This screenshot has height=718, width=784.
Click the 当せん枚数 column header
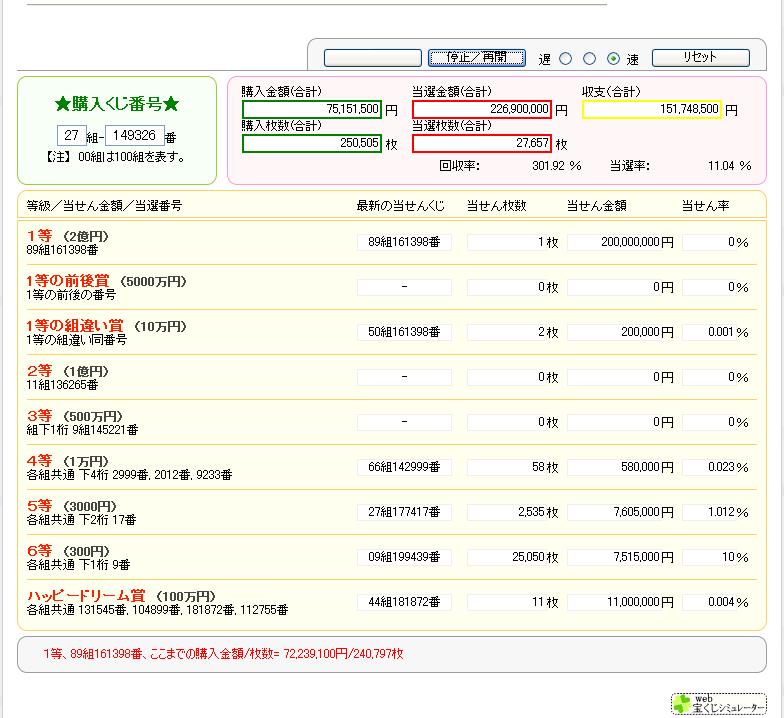(x=496, y=206)
